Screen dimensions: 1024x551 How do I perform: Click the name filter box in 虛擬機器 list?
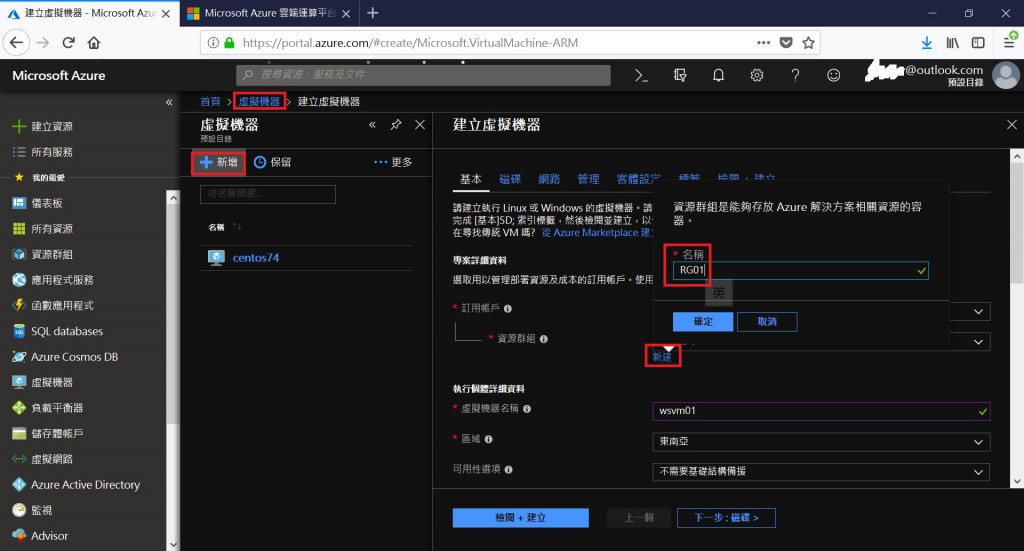coord(268,194)
